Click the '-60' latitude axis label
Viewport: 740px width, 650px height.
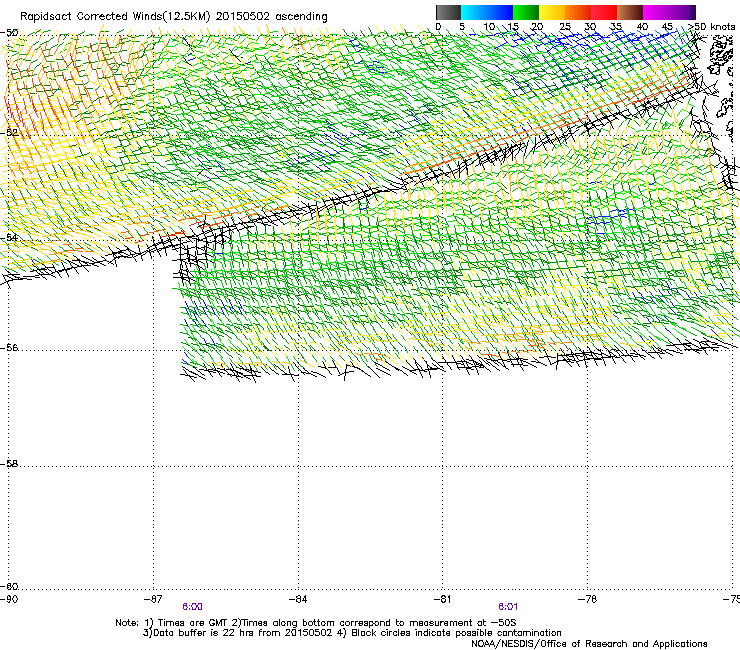tap(9, 586)
